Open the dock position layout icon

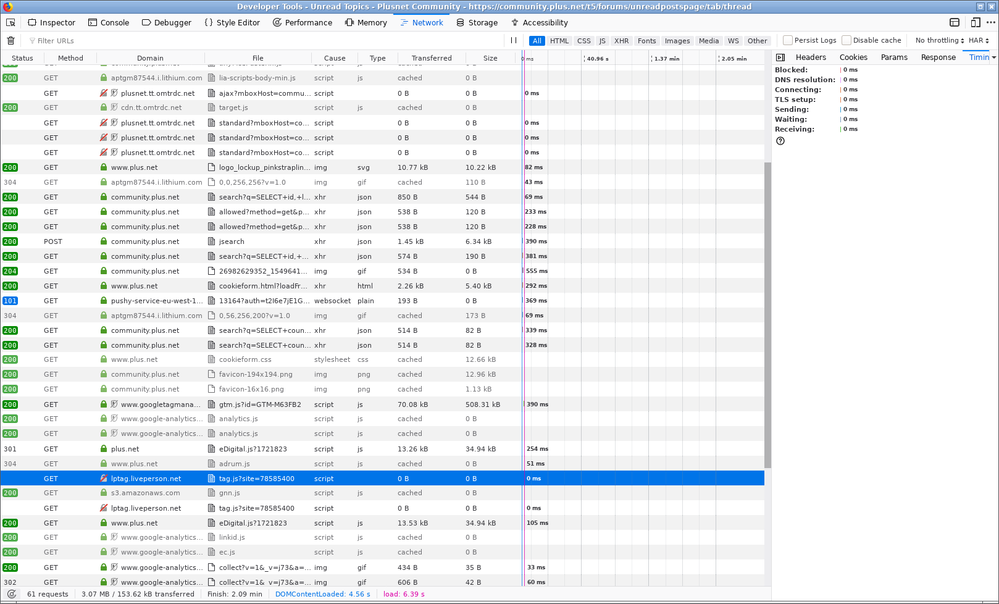point(955,22)
